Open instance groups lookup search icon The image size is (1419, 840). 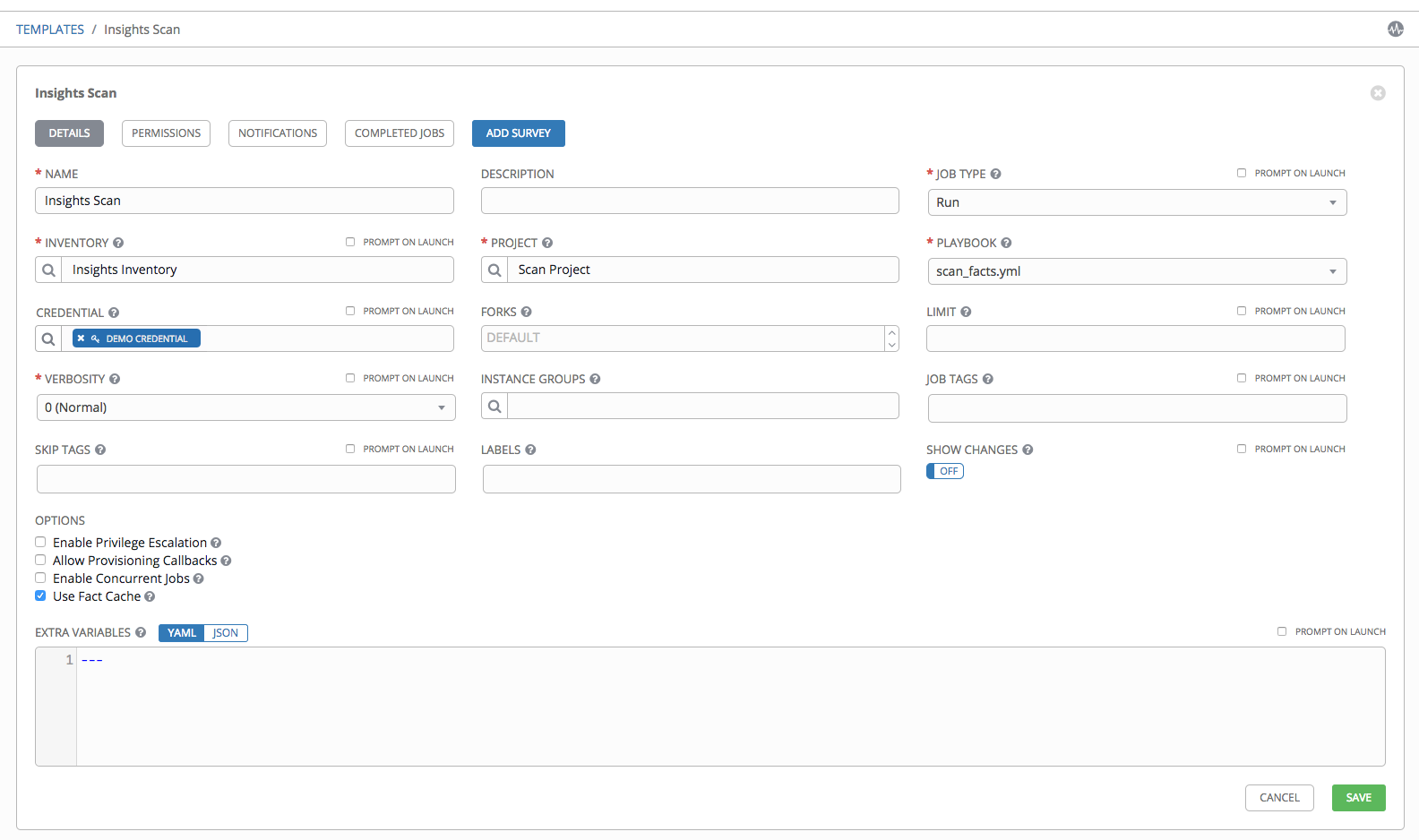click(x=494, y=406)
